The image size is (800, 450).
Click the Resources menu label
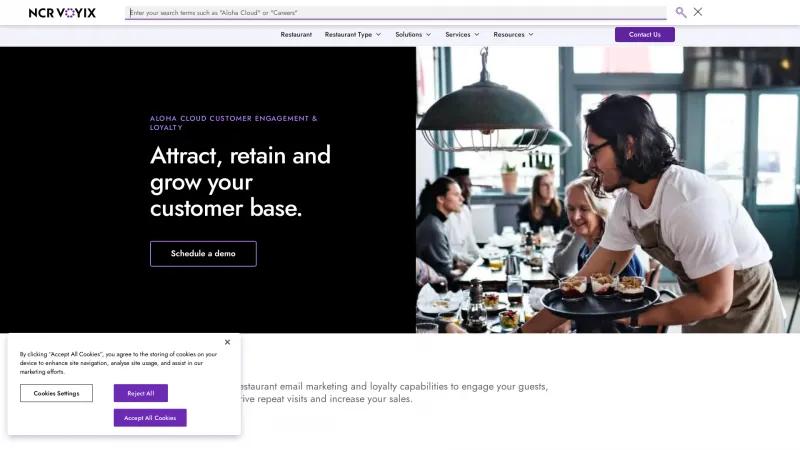509,35
